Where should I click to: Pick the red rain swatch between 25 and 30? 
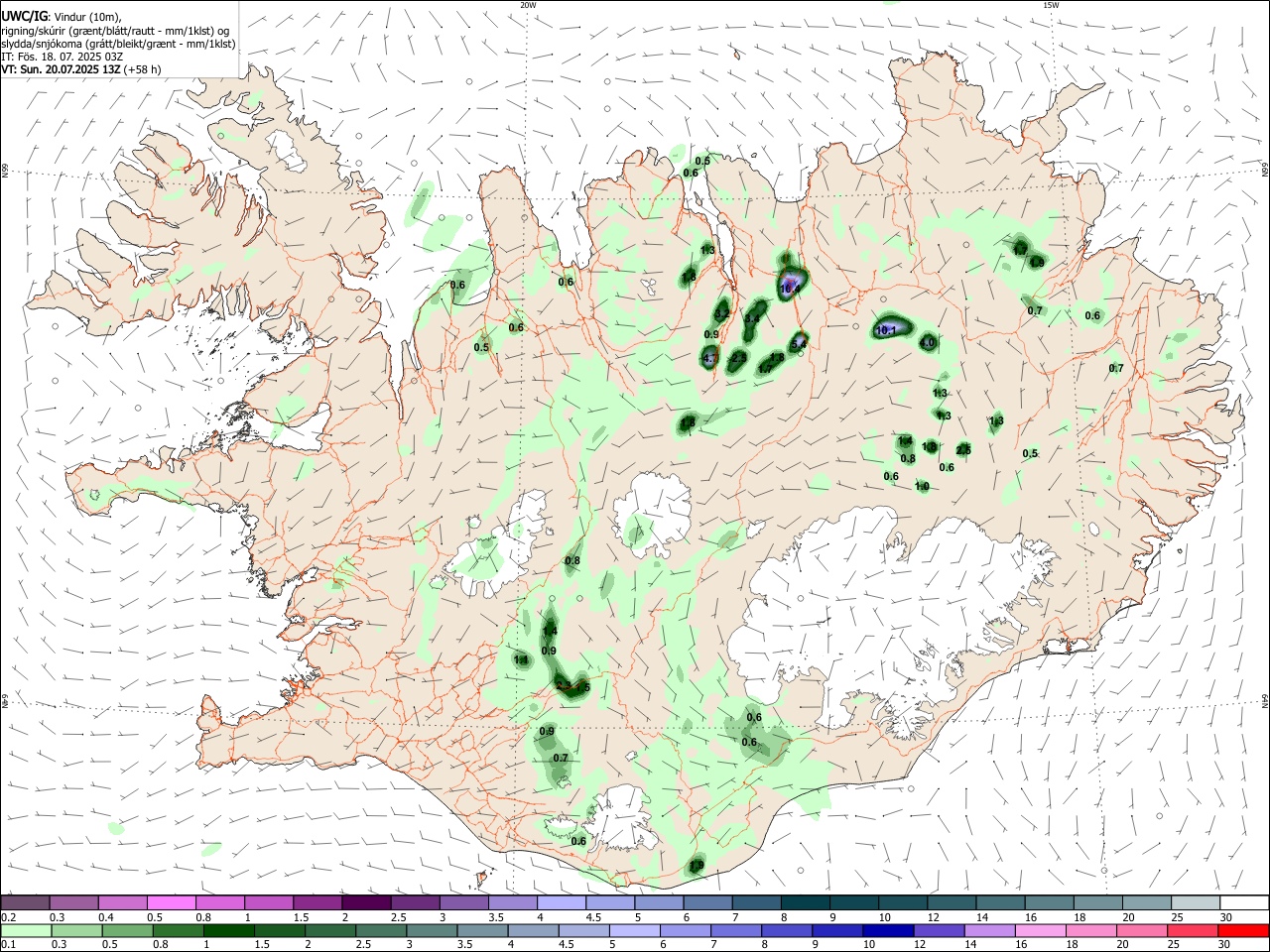1192,931
